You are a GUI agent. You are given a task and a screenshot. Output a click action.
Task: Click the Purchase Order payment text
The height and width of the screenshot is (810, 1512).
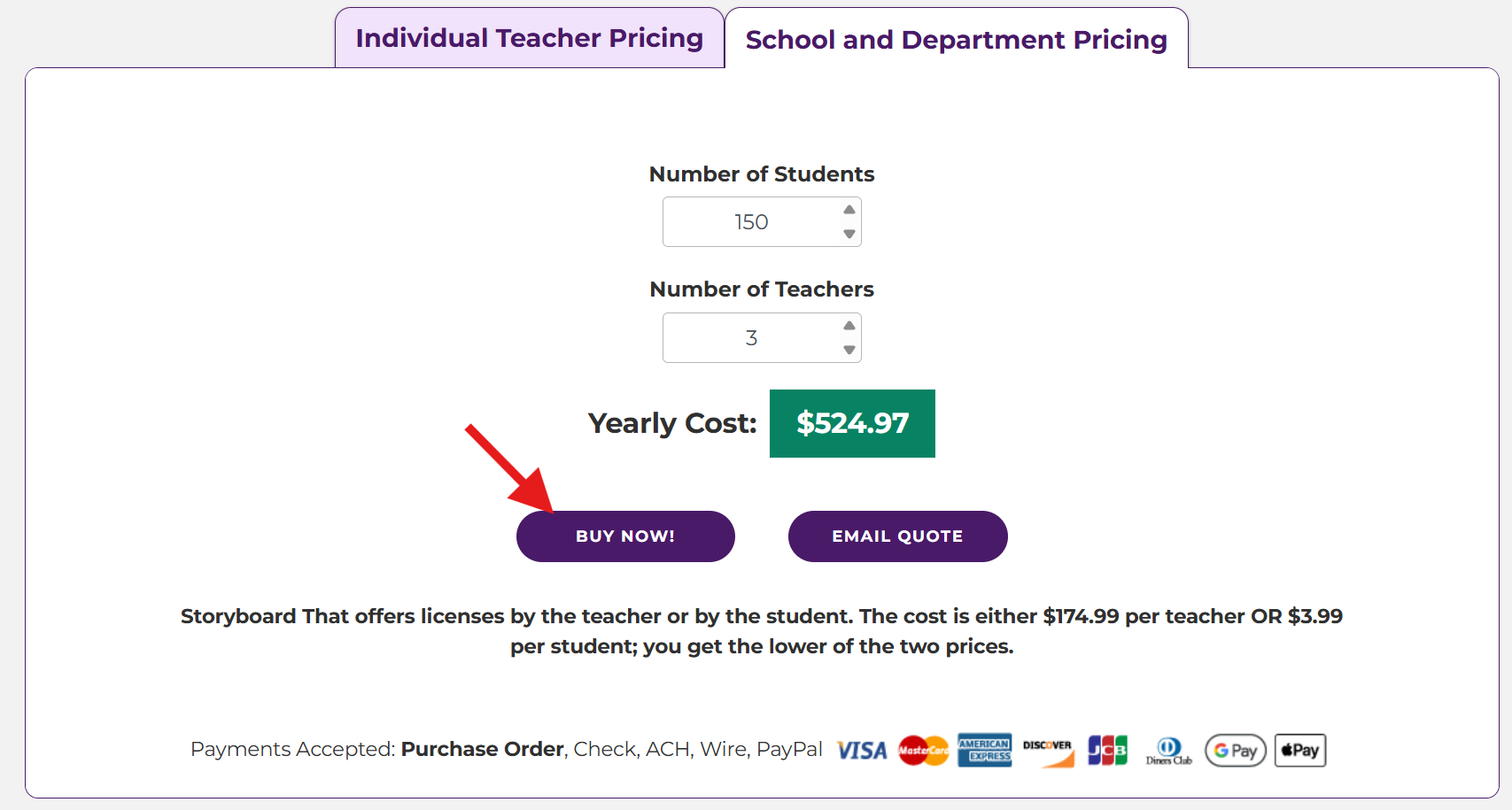tap(482, 750)
